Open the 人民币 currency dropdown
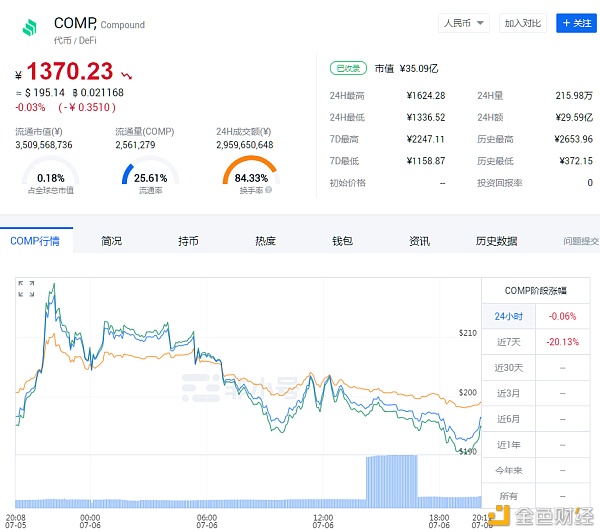Image resolution: width=600 pixels, height=532 pixels. click(464, 23)
